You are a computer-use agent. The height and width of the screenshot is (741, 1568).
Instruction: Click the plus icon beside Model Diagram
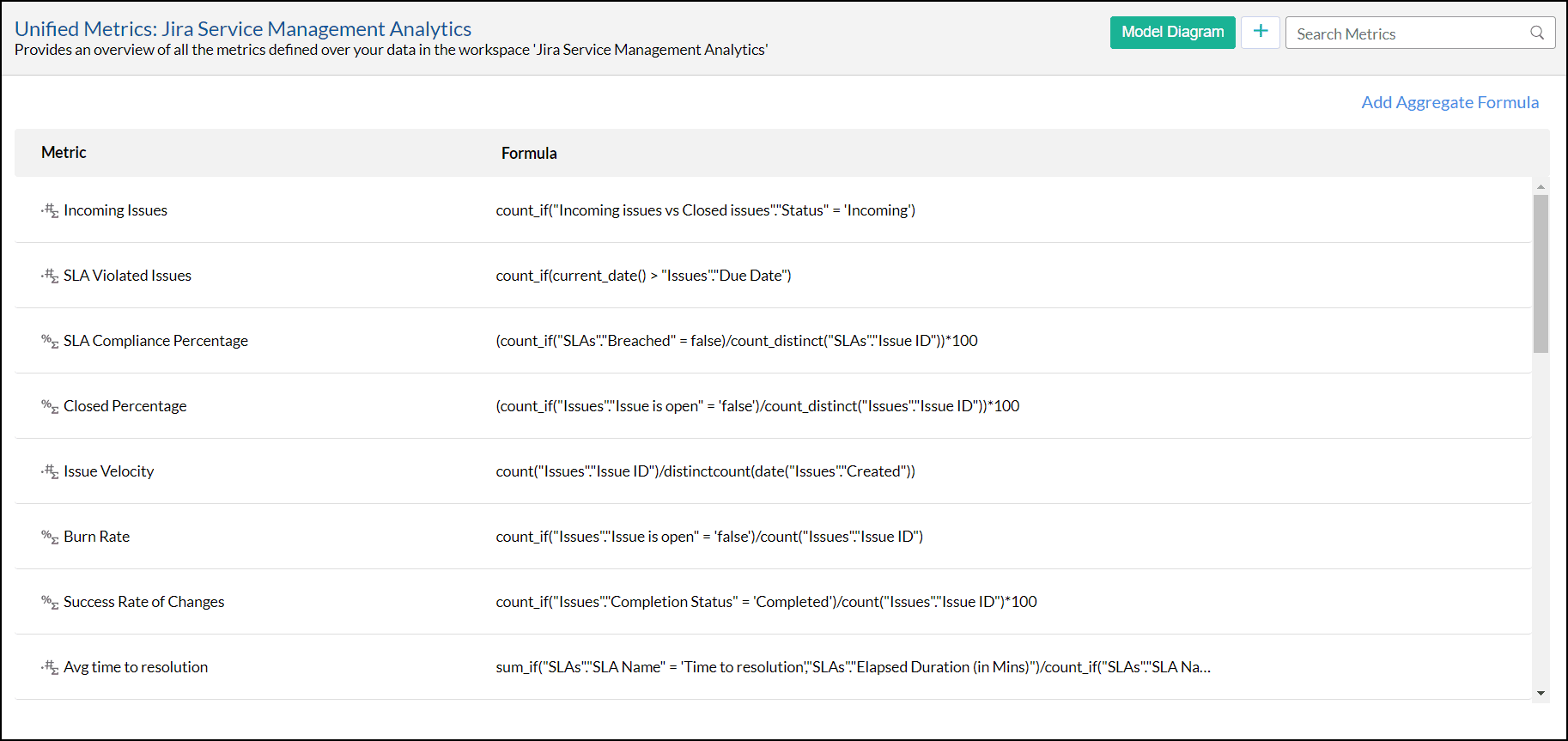[x=1260, y=32]
